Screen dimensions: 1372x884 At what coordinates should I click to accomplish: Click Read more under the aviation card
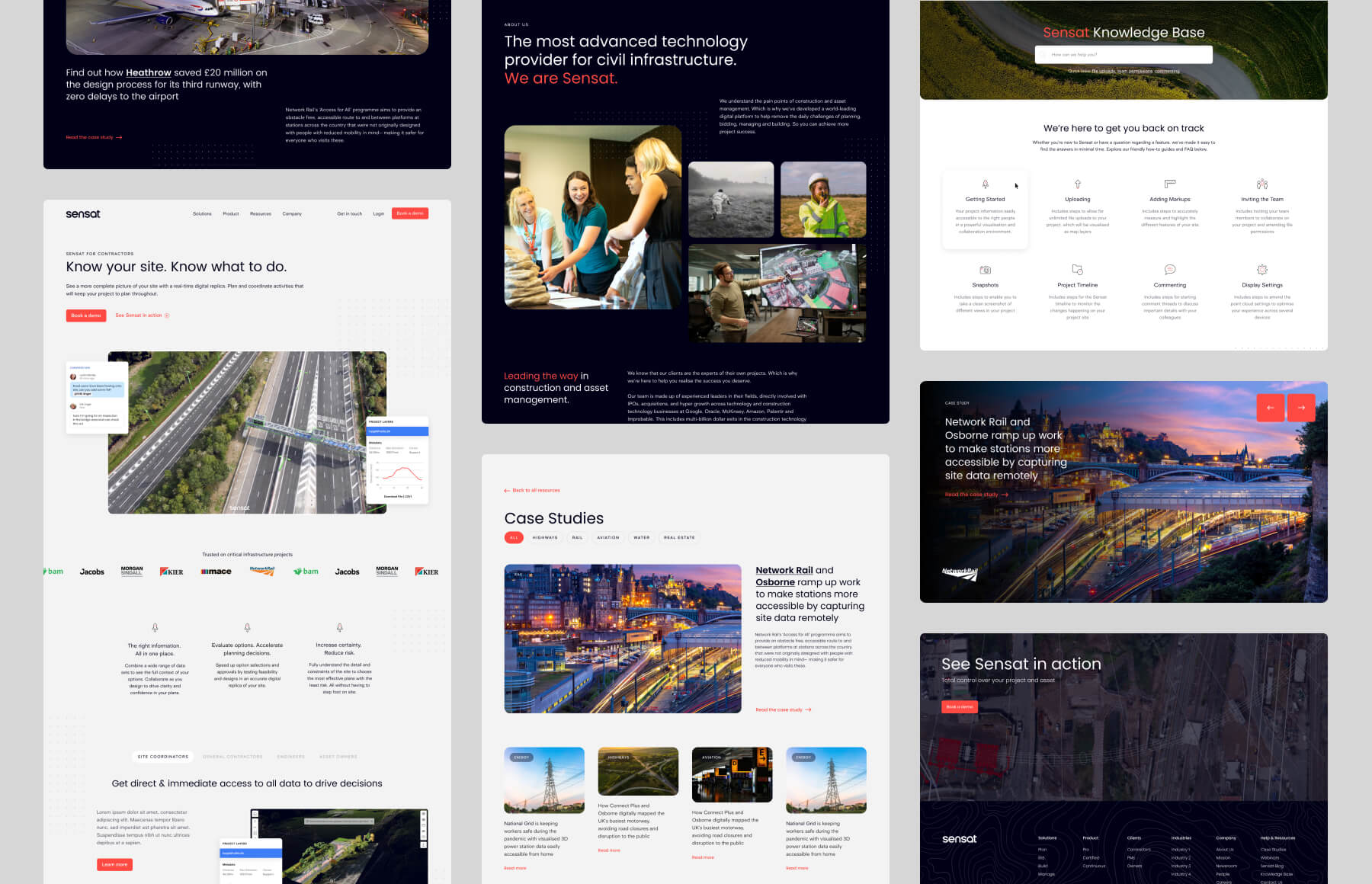coord(703,858)
